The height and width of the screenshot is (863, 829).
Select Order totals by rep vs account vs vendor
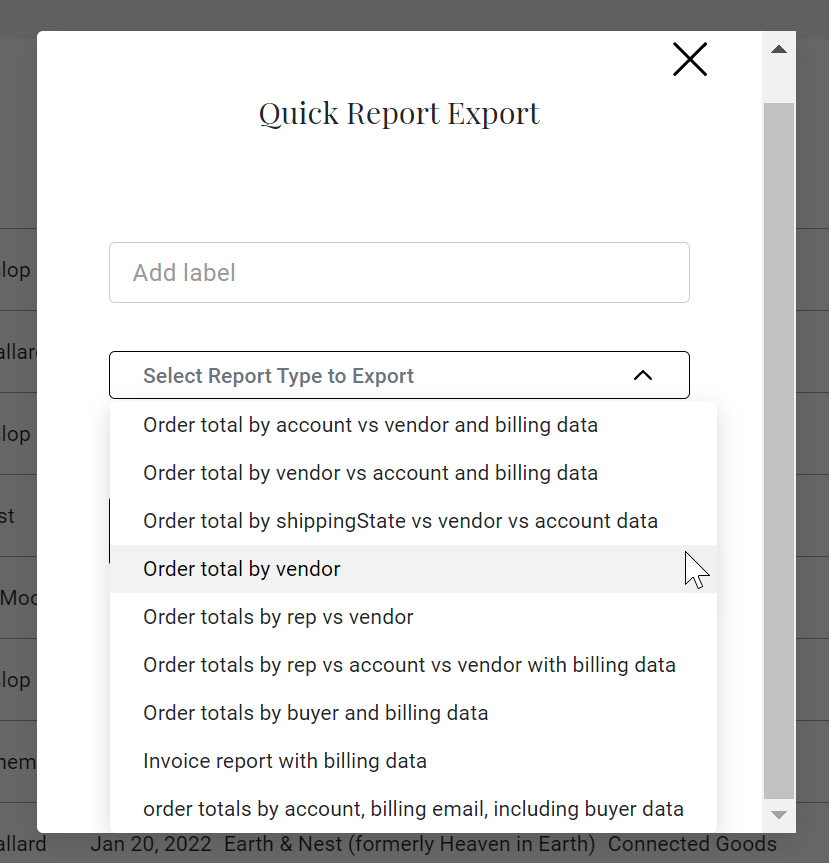pos(409,665)
